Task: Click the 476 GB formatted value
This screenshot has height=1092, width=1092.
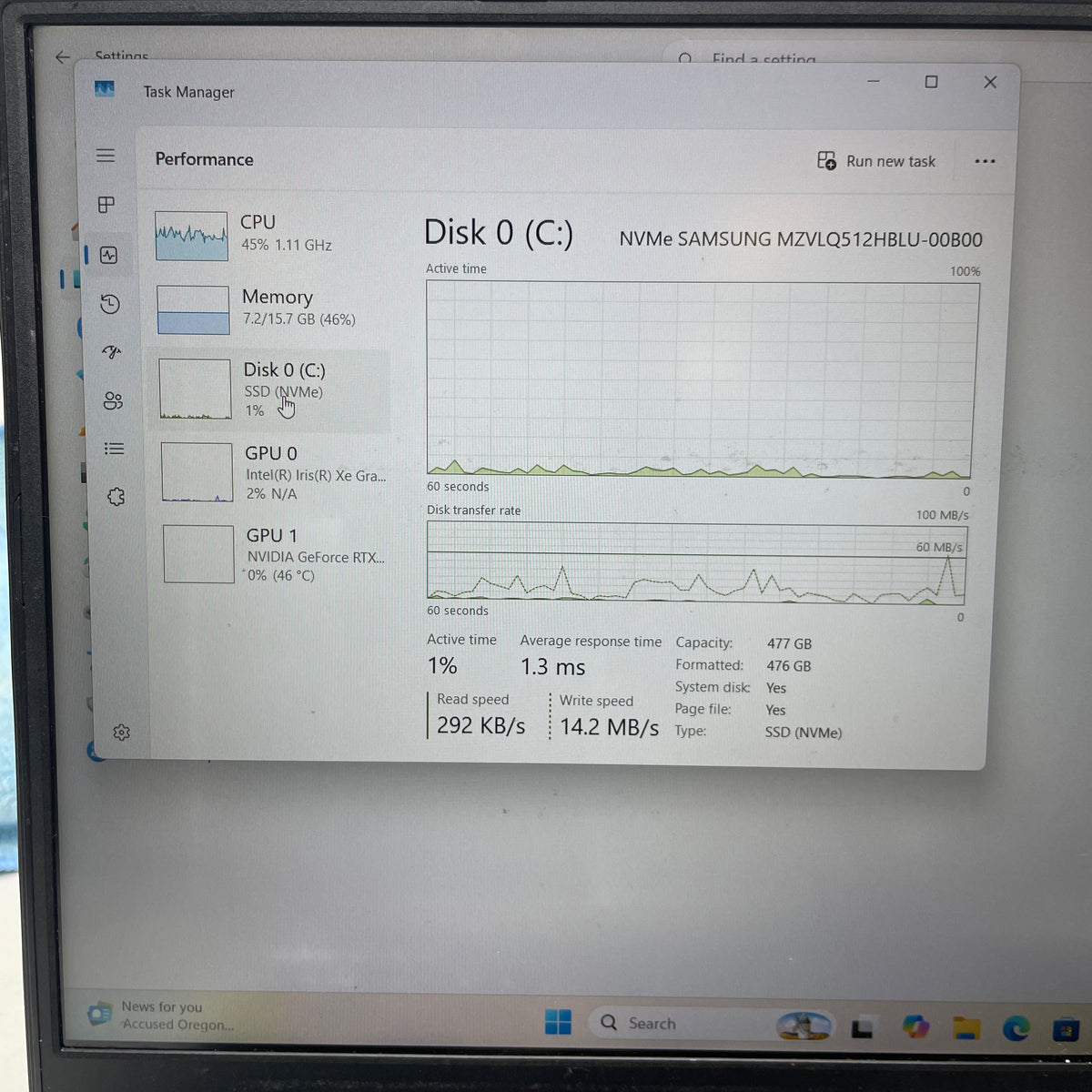Action: click(x=788, y=666)
